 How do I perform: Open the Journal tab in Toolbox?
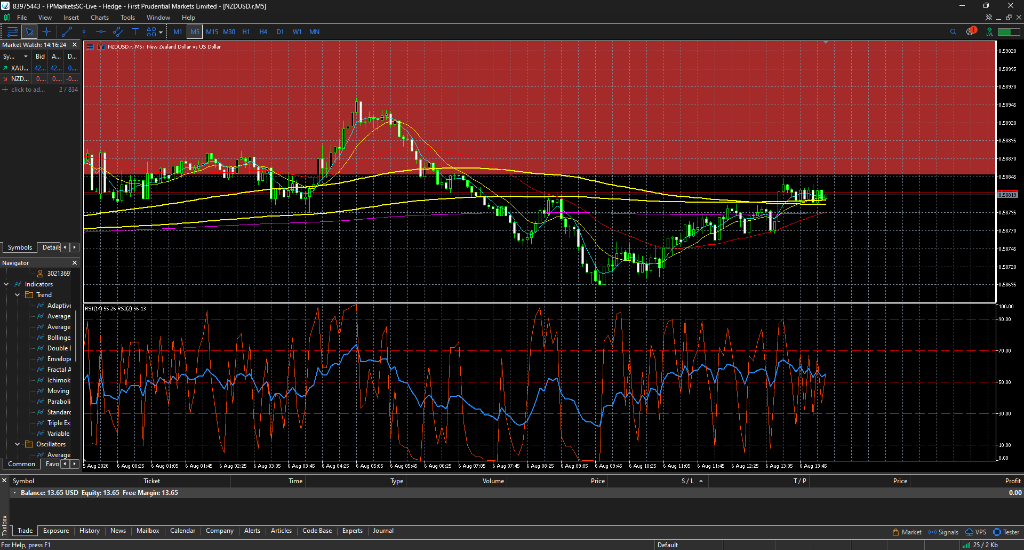point(383,531)
